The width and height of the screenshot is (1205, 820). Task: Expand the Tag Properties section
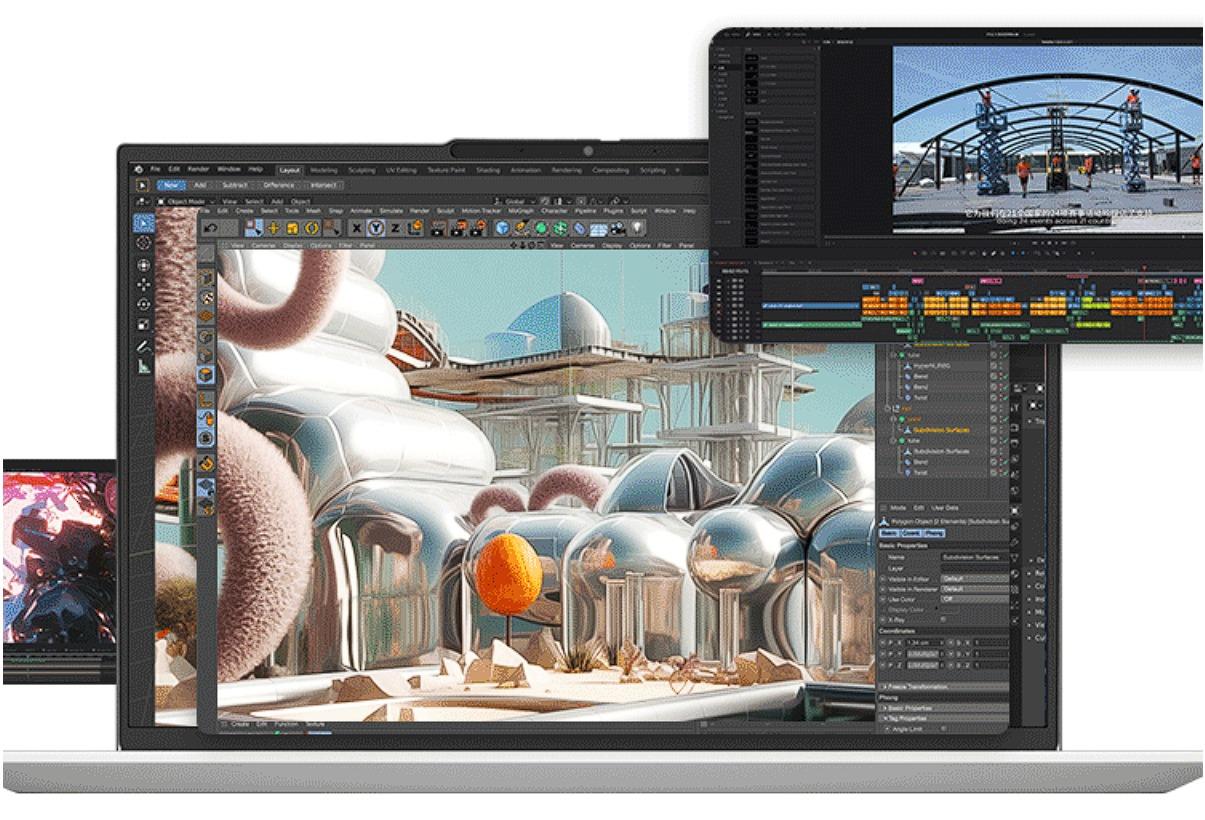pyautogui.click(x=942, y=718)
